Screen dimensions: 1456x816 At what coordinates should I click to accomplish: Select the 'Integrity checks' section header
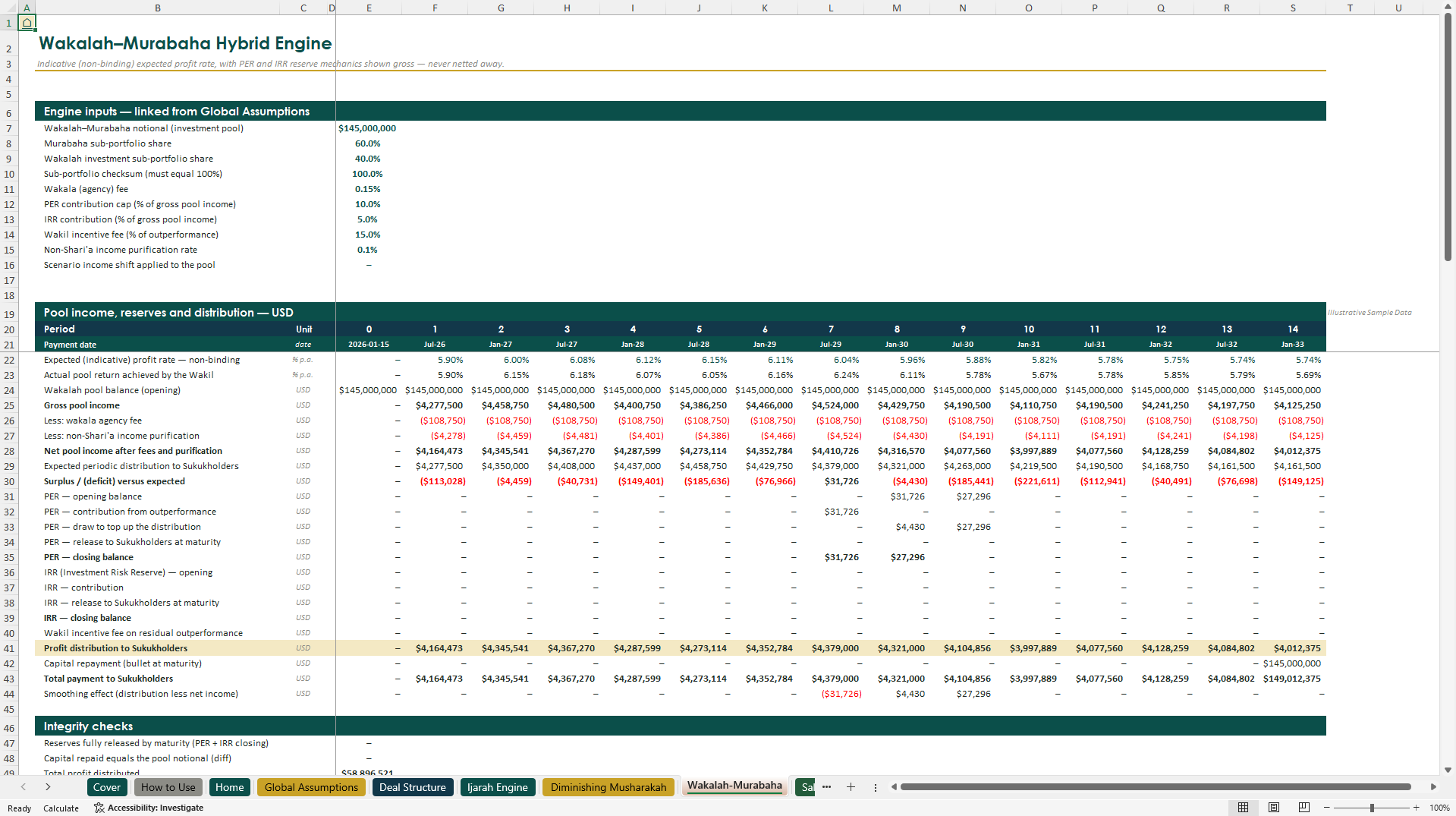click(88, 726)
